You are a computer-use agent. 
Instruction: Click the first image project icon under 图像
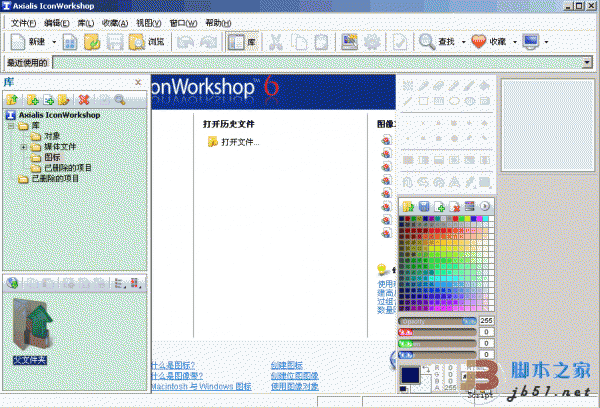tap(386, 140)
